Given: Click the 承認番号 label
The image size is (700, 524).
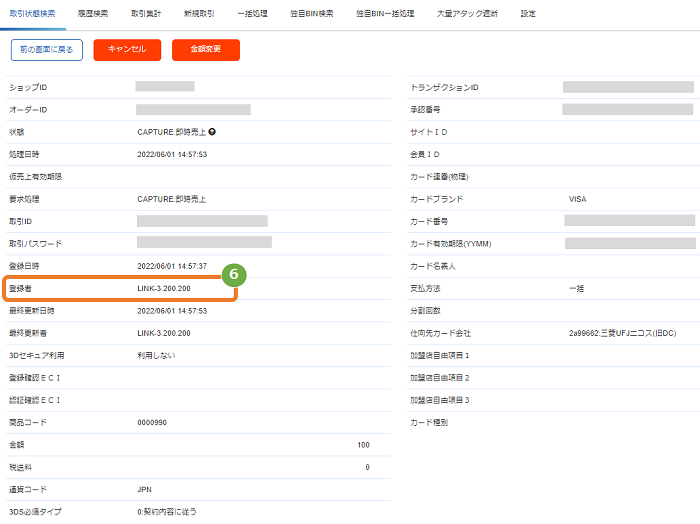Looking at the screenshot, I should [x=425, y=110].
